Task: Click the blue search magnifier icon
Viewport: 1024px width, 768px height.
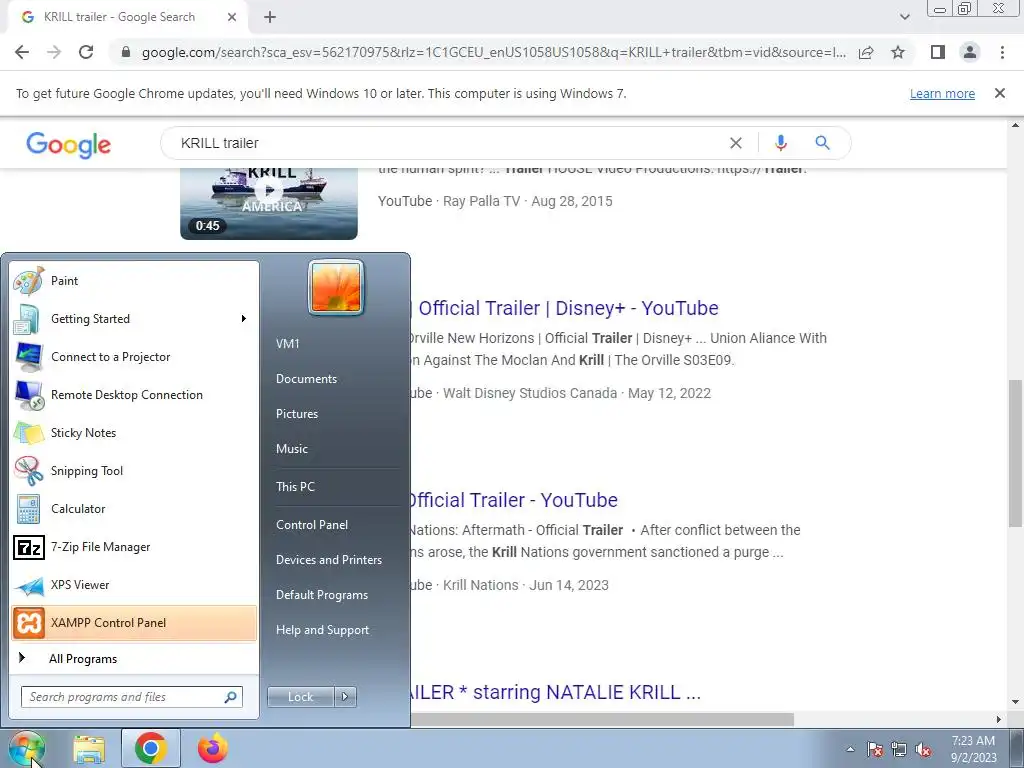Action: pyautogui.click(x=822, y=143)
